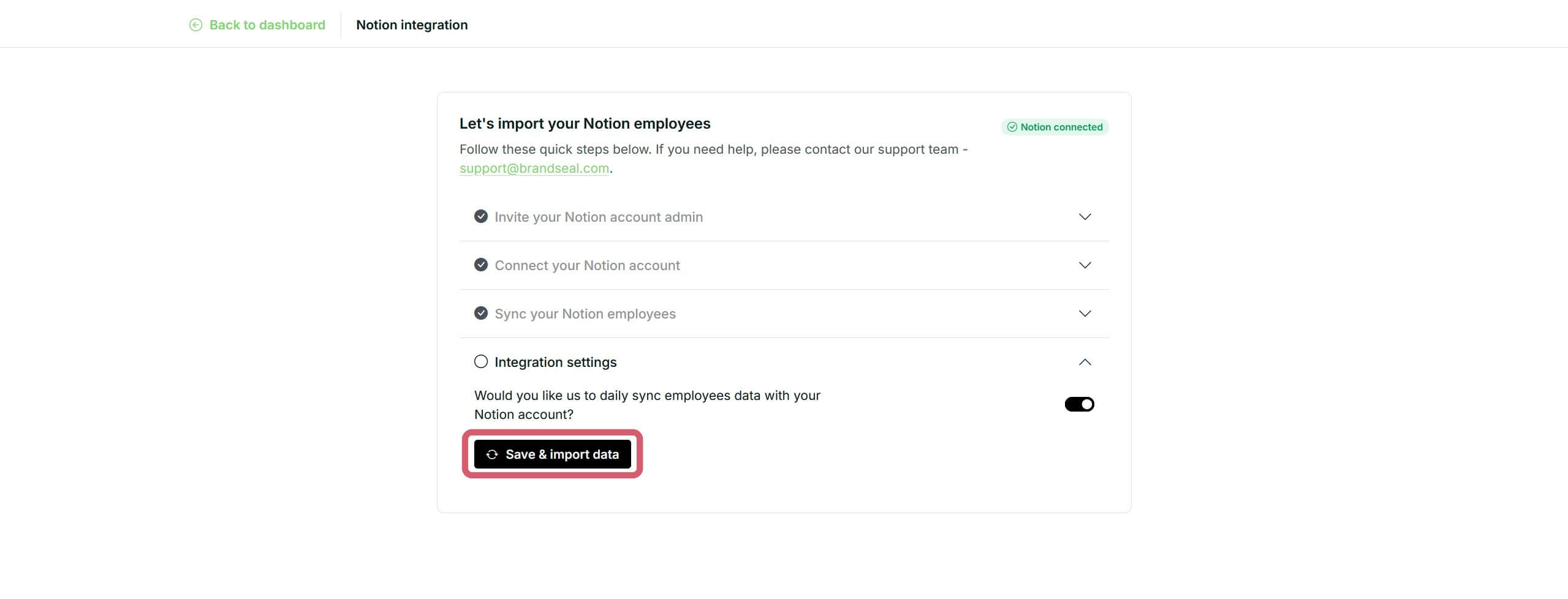Open the support@brandseal.com email link
The width and height of the screenshot is (1568, 599).
[x=534, y=167]
